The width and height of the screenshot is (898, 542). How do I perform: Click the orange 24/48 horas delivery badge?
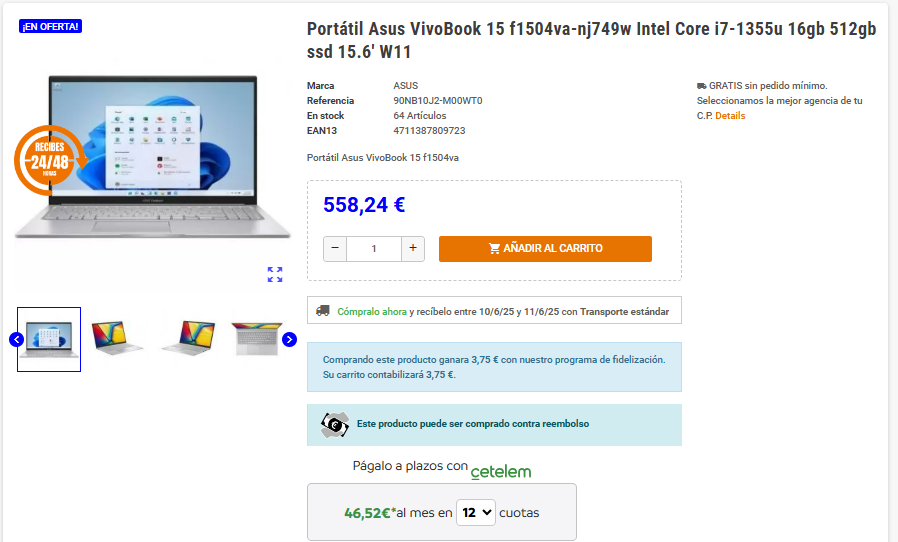(x=50, y=160)
